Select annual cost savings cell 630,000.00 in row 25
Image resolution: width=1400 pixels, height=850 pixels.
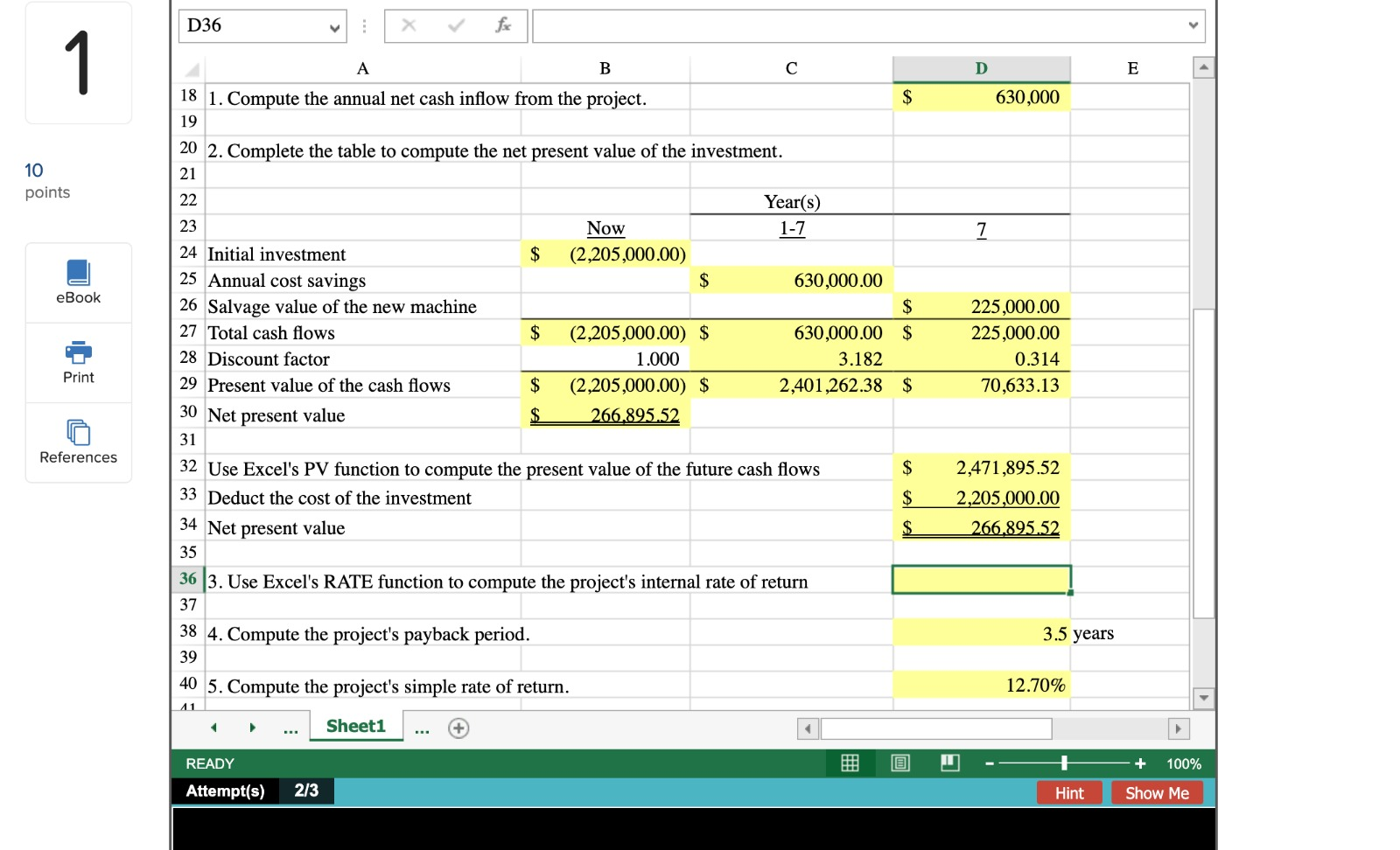point(791,281)
